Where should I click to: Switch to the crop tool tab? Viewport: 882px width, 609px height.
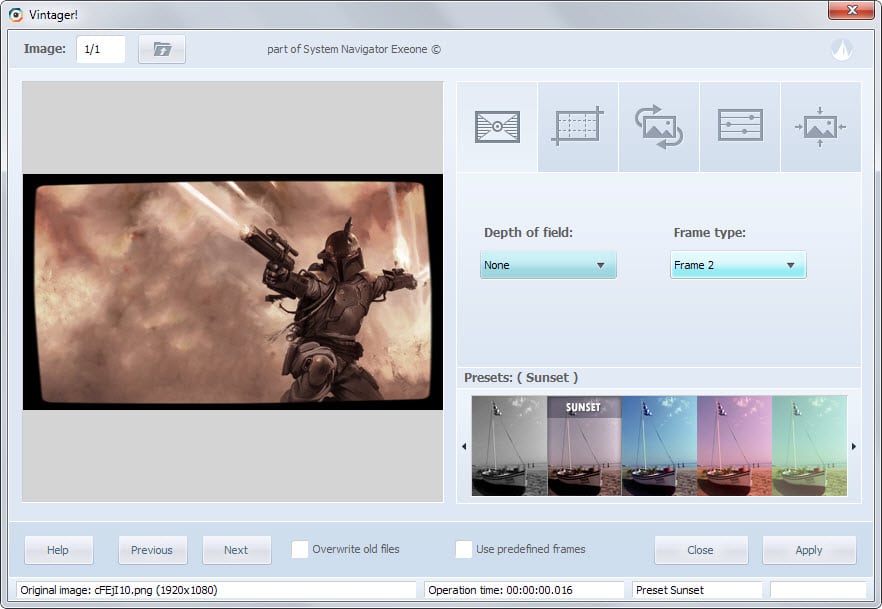click(578, 127)
